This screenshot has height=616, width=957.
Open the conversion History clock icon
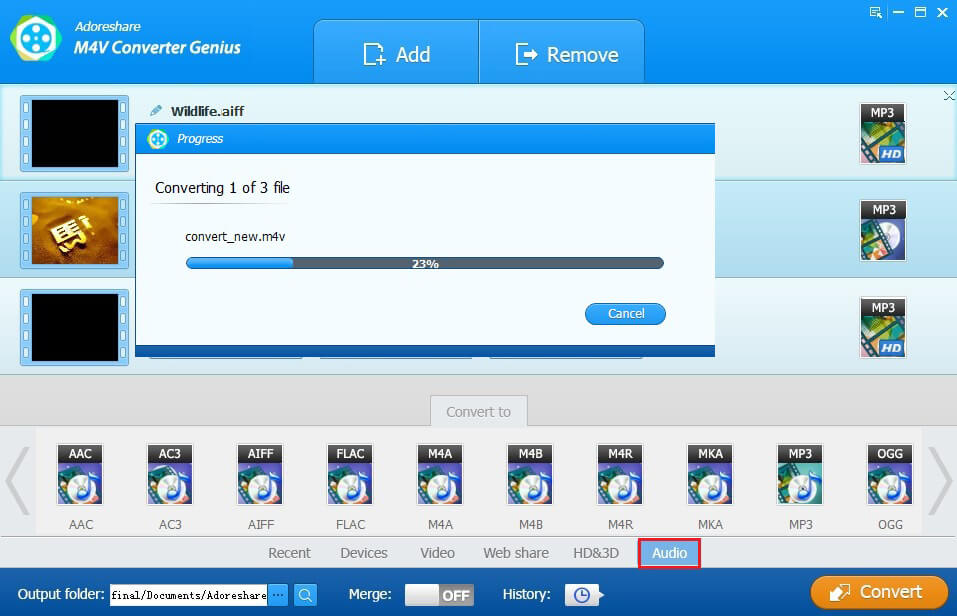(583, 595)
